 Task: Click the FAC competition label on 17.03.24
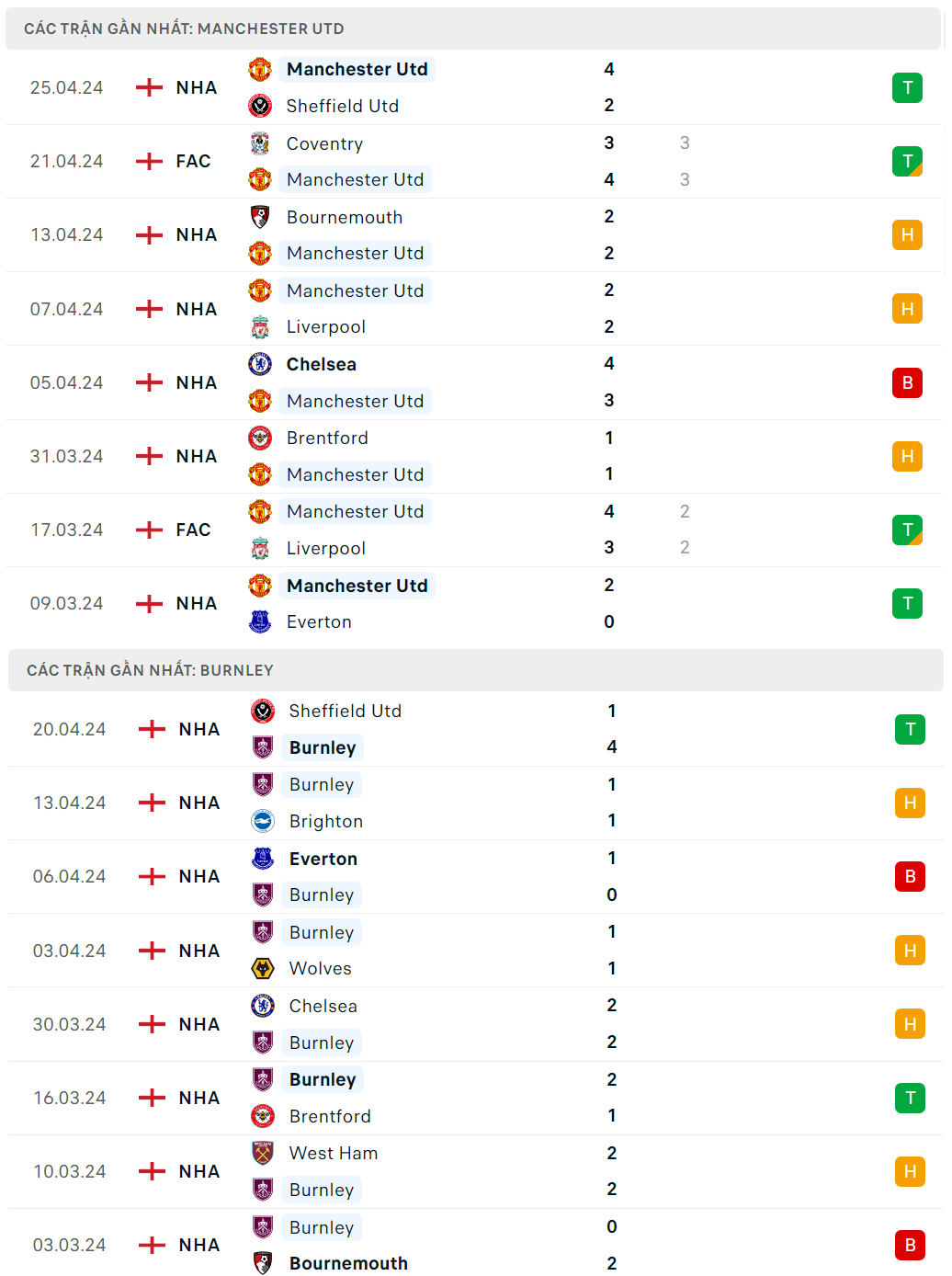[193, 530]
